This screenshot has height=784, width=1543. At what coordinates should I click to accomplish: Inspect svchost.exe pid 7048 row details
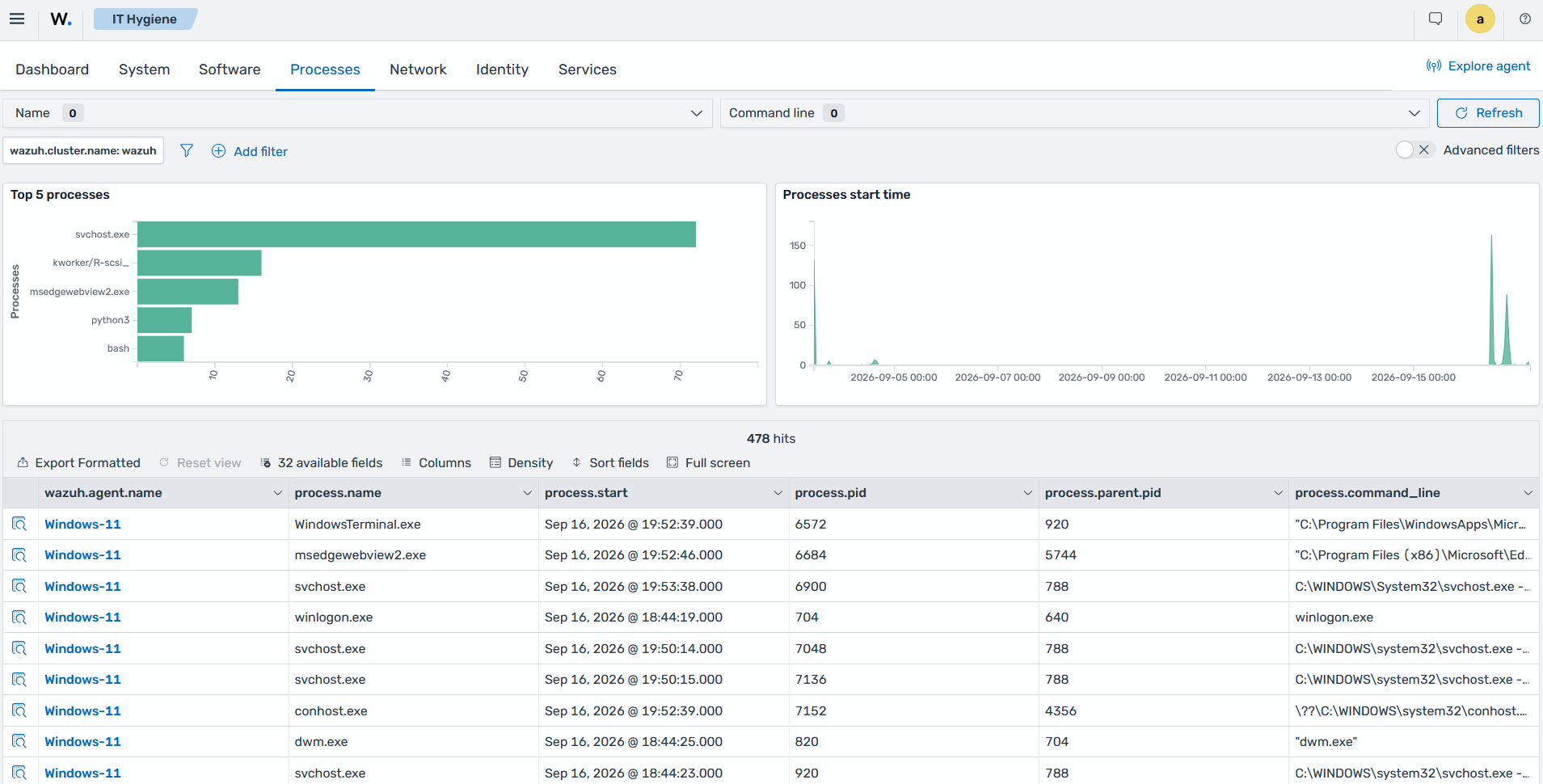[19, 648]
